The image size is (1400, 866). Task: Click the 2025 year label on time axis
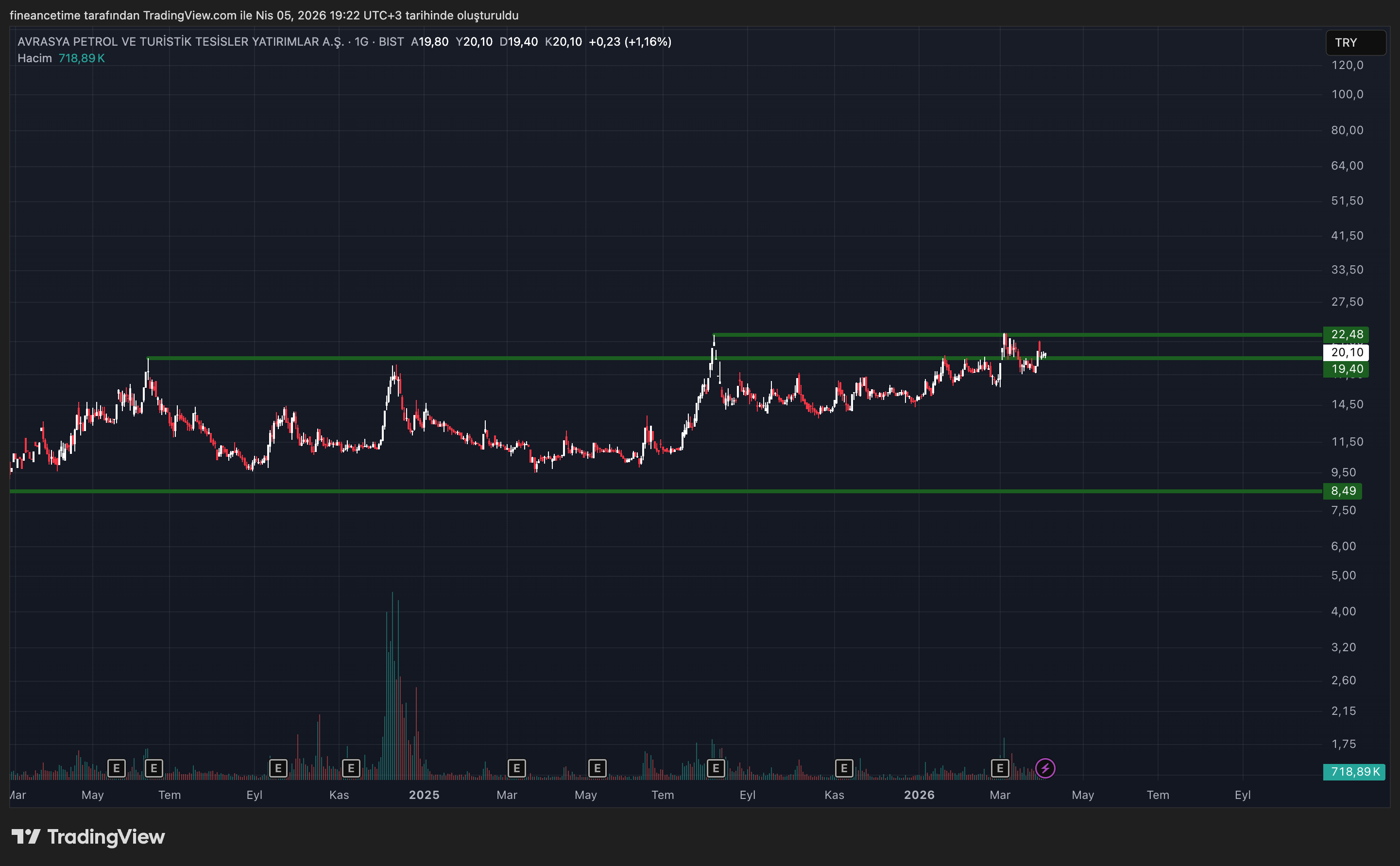(x=424, y=795)
